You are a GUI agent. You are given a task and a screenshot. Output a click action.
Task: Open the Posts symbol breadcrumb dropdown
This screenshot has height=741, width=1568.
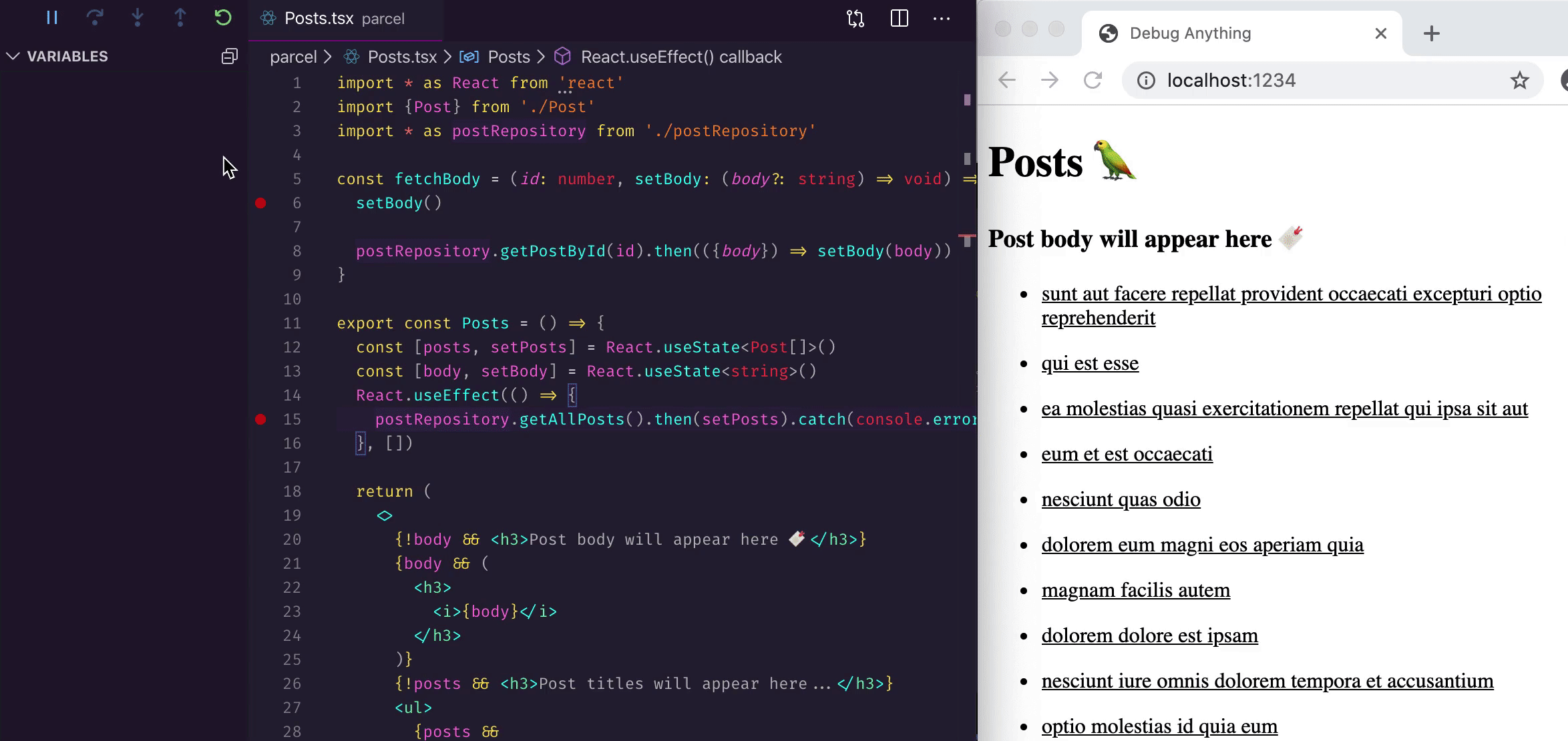point(508,57)
